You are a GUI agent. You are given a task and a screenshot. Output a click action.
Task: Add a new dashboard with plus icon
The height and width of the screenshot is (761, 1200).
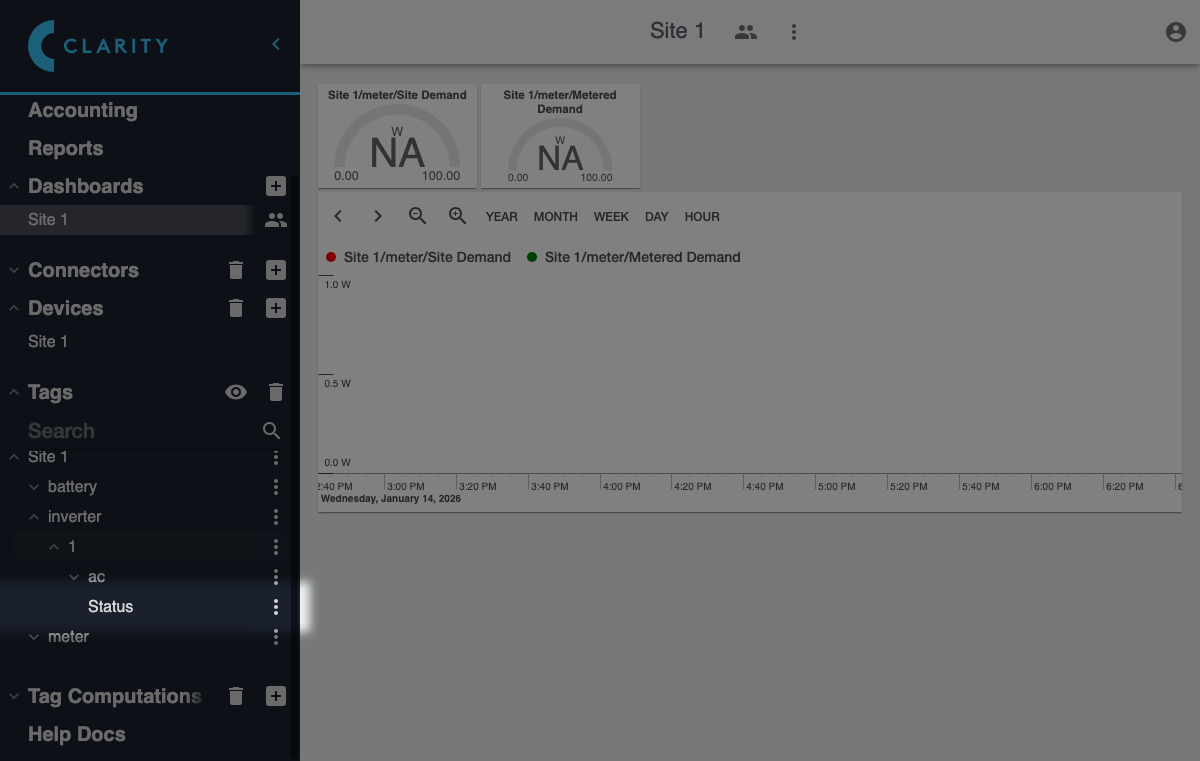coord(276,186)
